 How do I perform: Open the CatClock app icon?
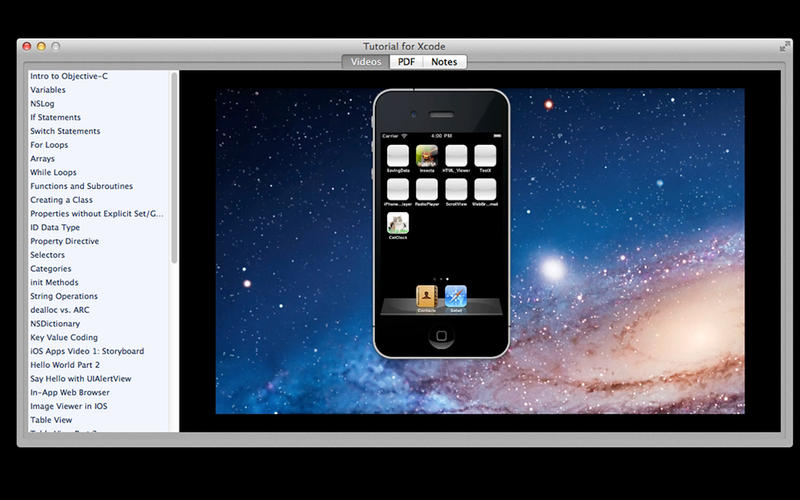(x=398, y=222)
